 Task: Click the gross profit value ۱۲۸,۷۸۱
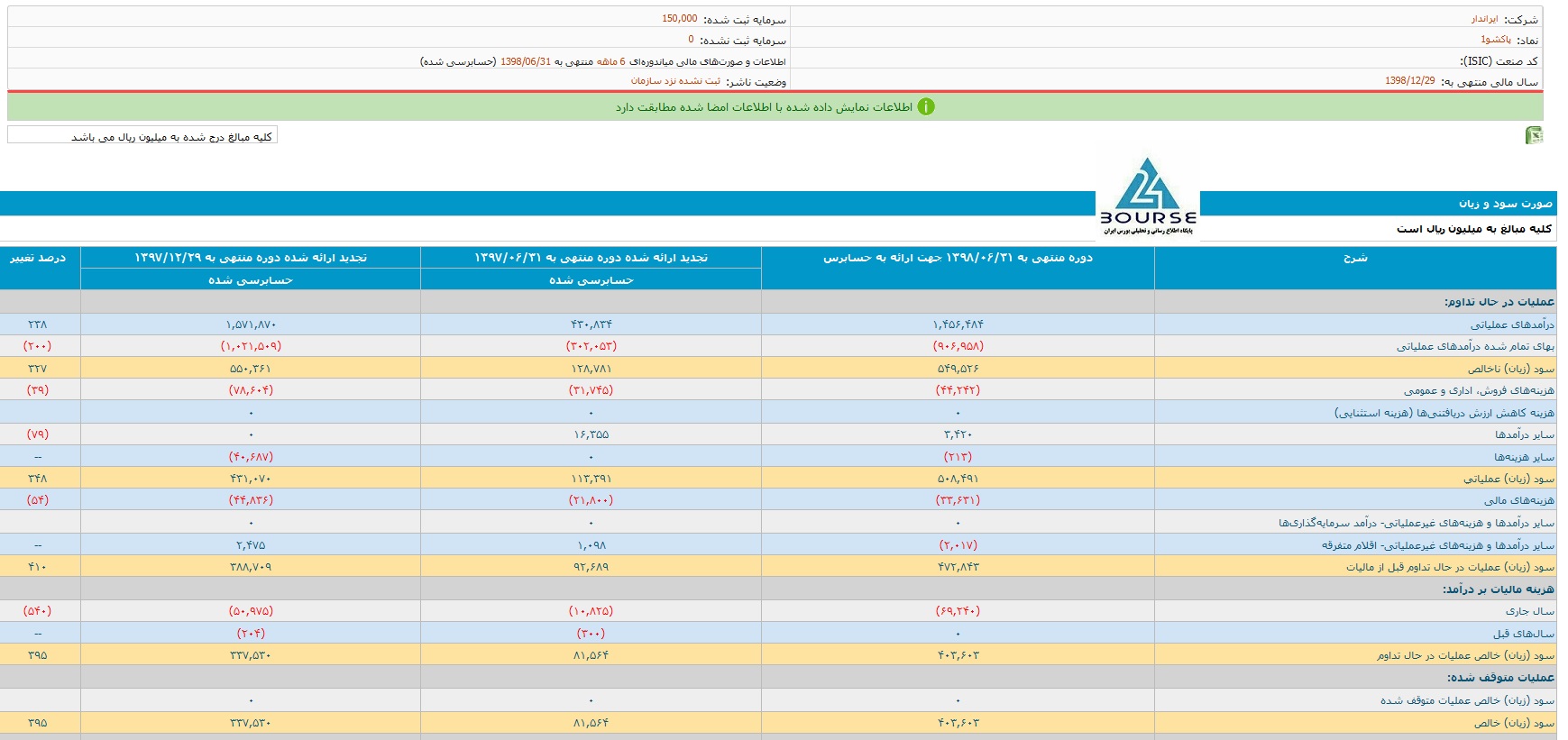pyautogui.click(x=591, y=369)
